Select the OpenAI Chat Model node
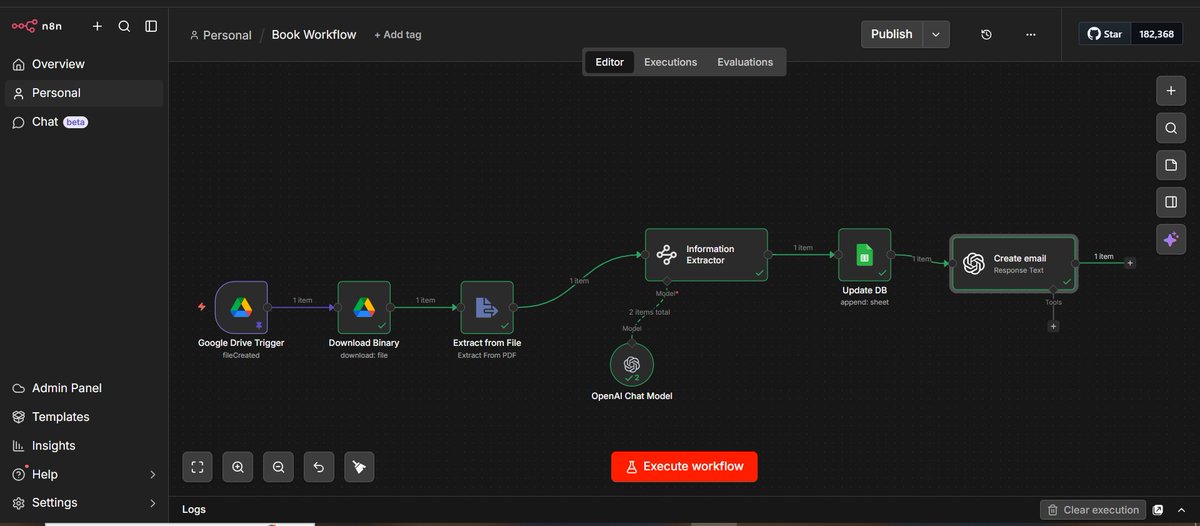 tap(631, 365)
